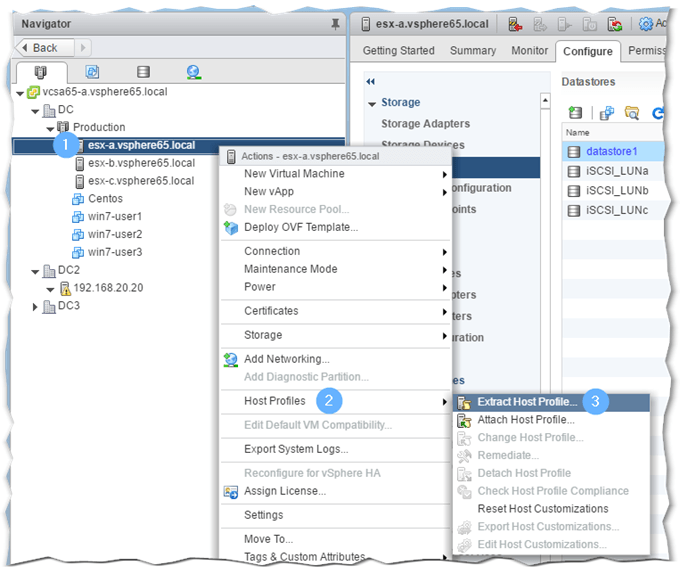Open Power submenu

click(336, 287)
